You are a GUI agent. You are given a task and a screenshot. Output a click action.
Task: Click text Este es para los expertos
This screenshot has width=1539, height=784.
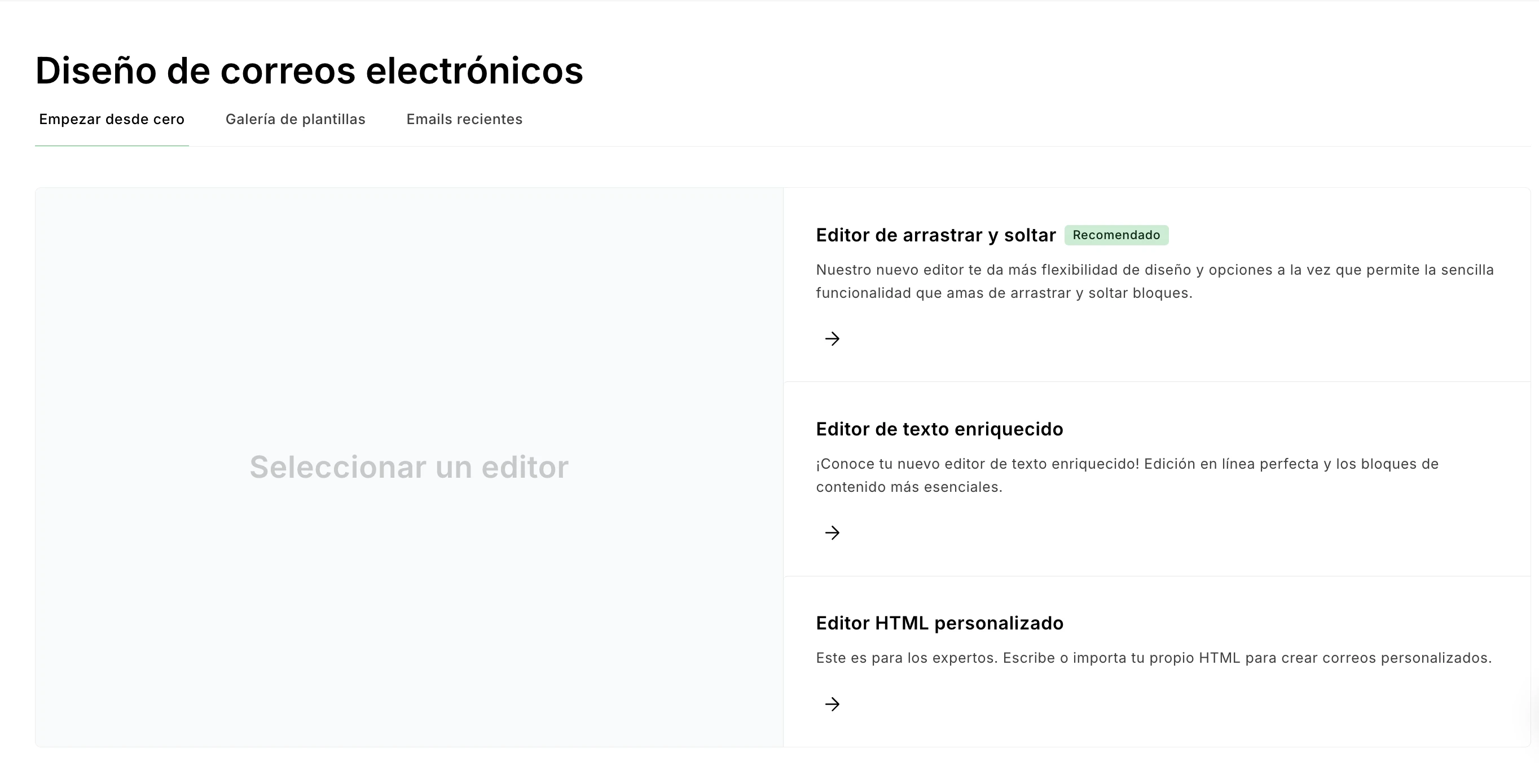click(x=907, y=658)
